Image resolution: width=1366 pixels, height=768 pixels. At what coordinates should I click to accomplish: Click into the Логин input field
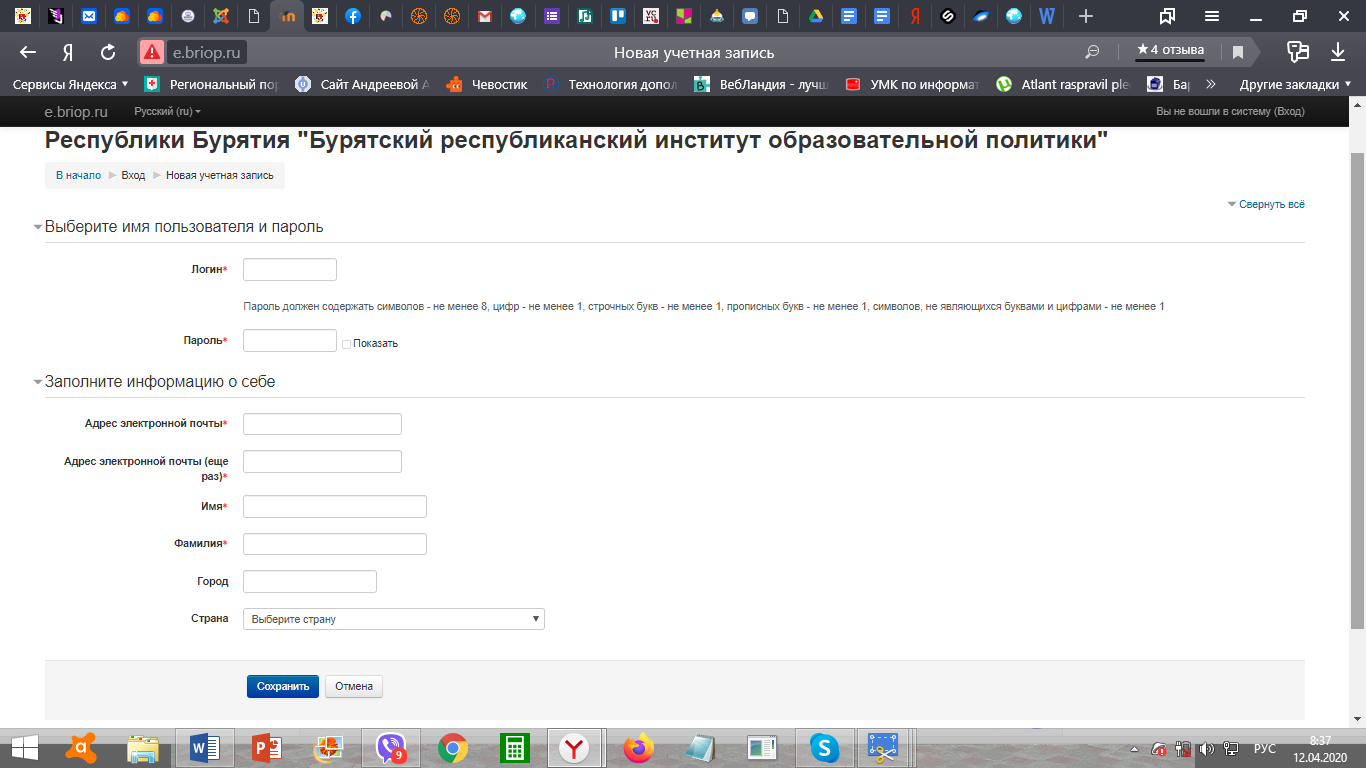click(x=290, y=270)
